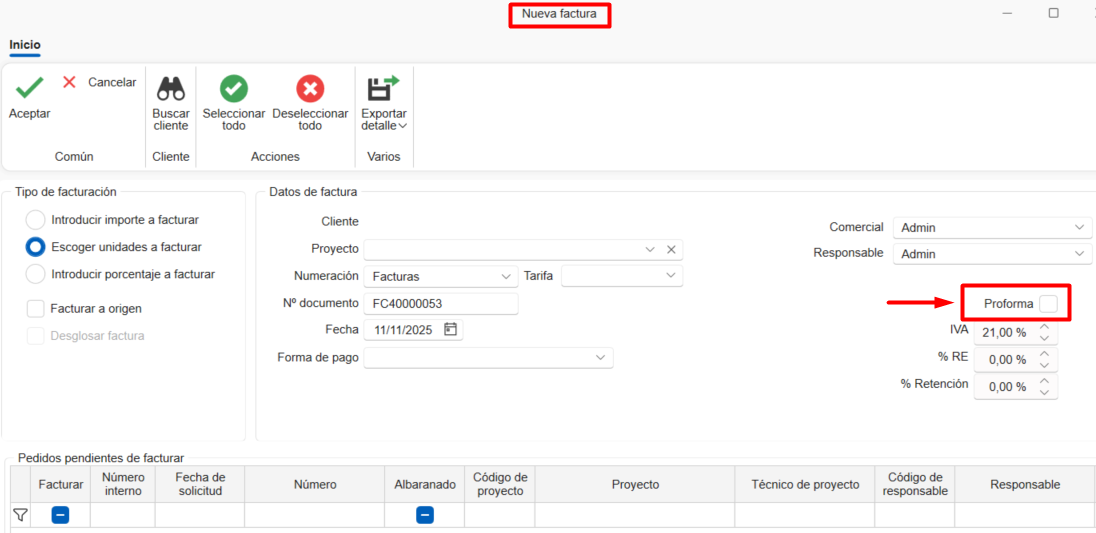
Task: Select Introducir porcentaje a facturar option
Action: click(x=36, y=274)
